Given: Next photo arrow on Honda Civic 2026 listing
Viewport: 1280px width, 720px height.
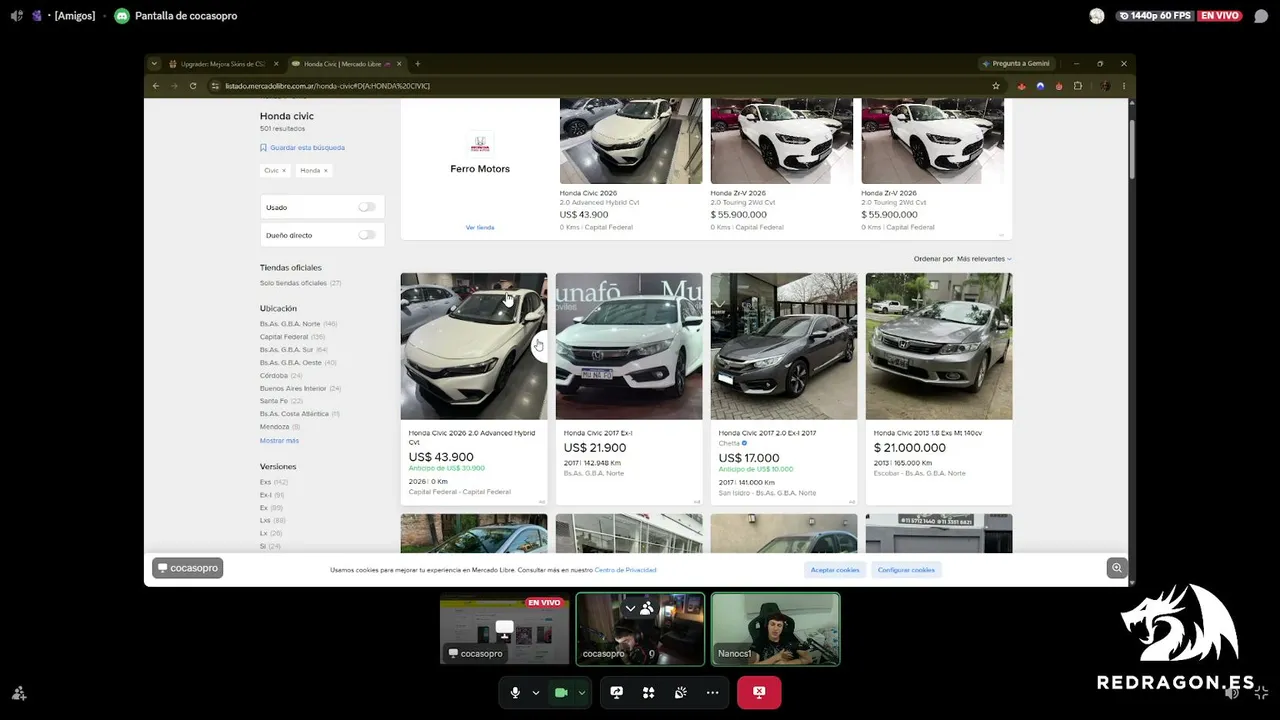Looking at the screenshot, I should coord(539,346).
